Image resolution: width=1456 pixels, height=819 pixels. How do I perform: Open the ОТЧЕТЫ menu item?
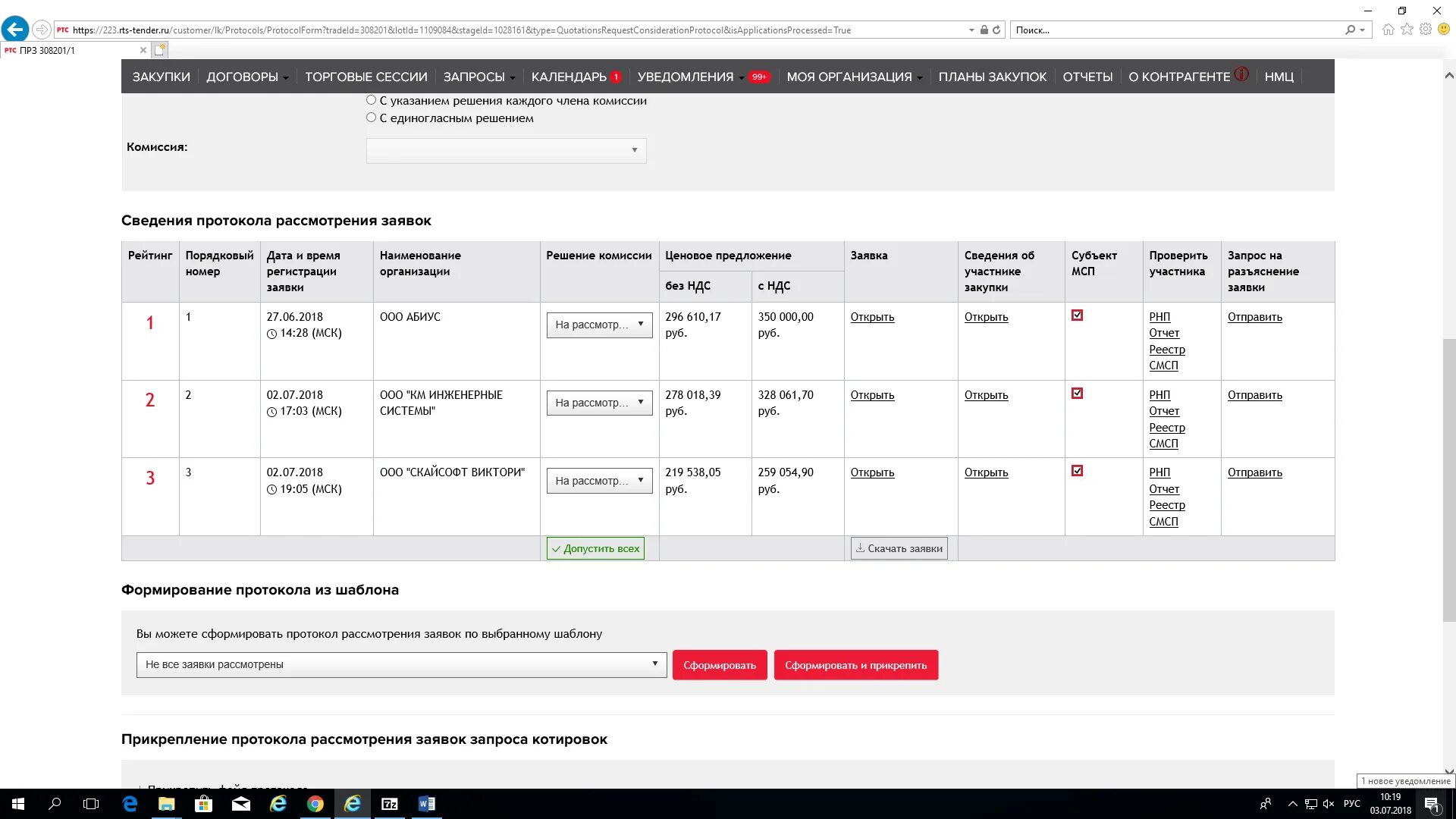coord(1087,77)
